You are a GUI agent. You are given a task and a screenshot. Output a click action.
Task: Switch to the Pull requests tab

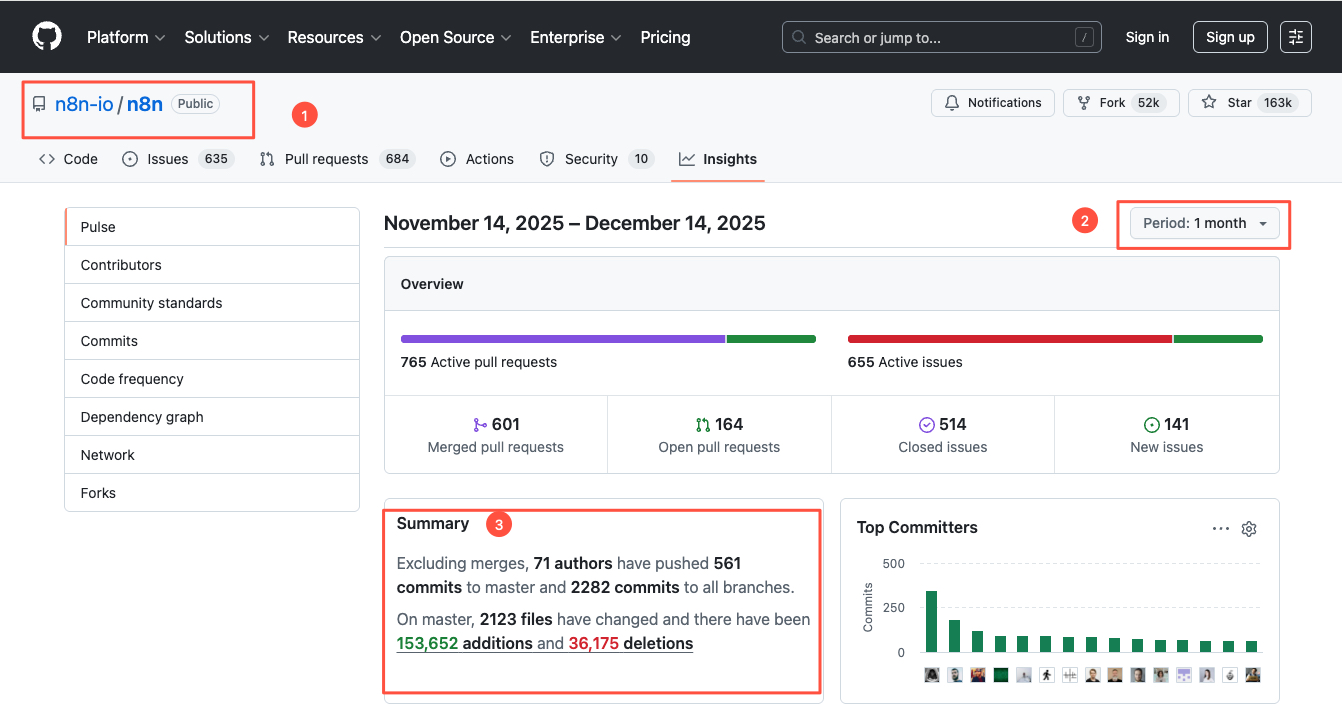click(x=336, y=159)
